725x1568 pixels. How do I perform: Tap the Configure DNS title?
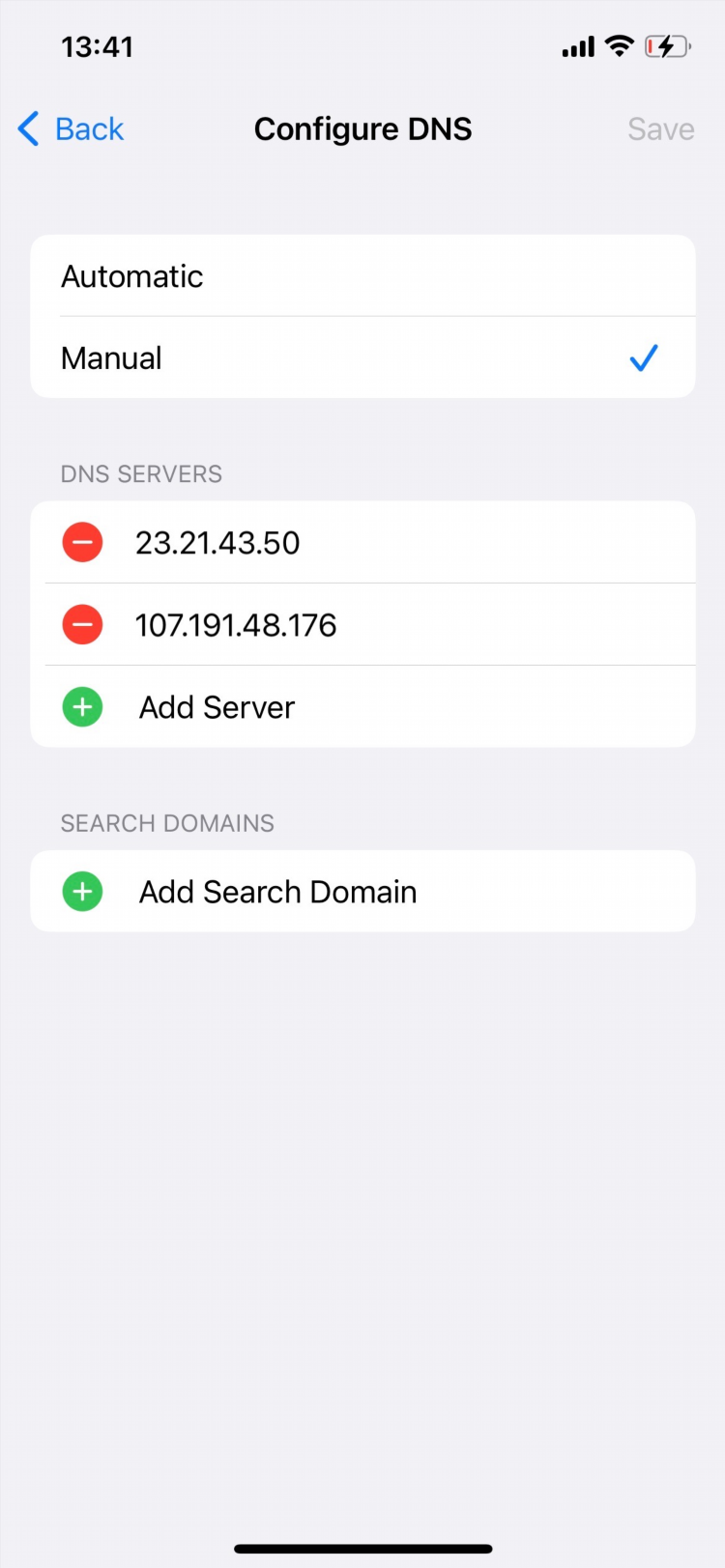(x=362, y=128)
